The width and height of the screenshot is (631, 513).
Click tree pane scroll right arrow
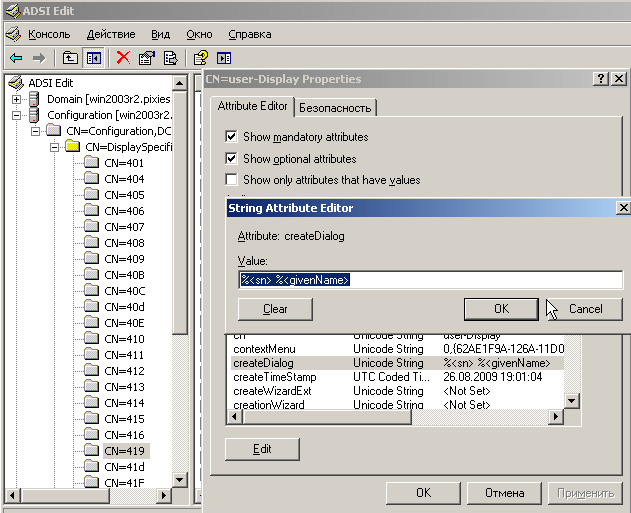coord(163,495)
